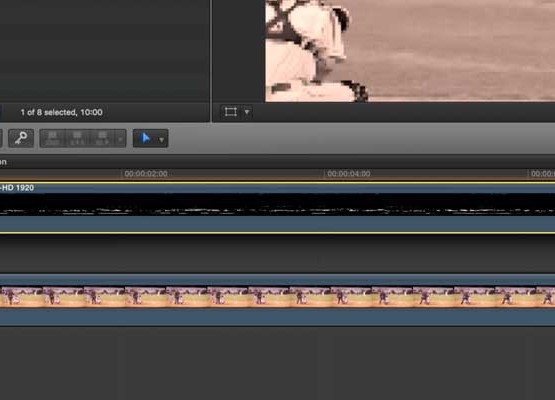The image size is (555, 400).
Task: Expand the Transform options dropdown arrow
Action: [247, 112]
